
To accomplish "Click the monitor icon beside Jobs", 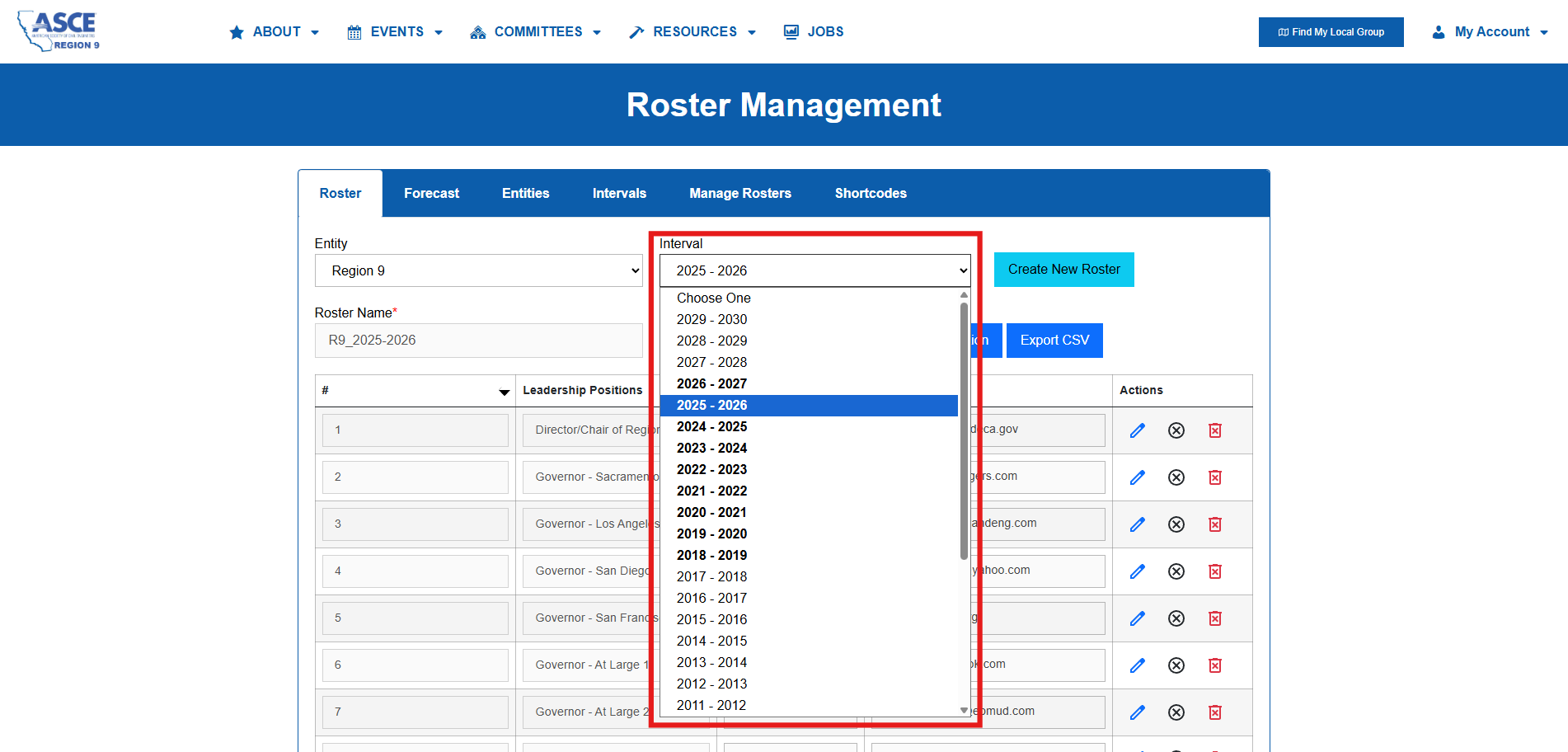I will point(791,32).
